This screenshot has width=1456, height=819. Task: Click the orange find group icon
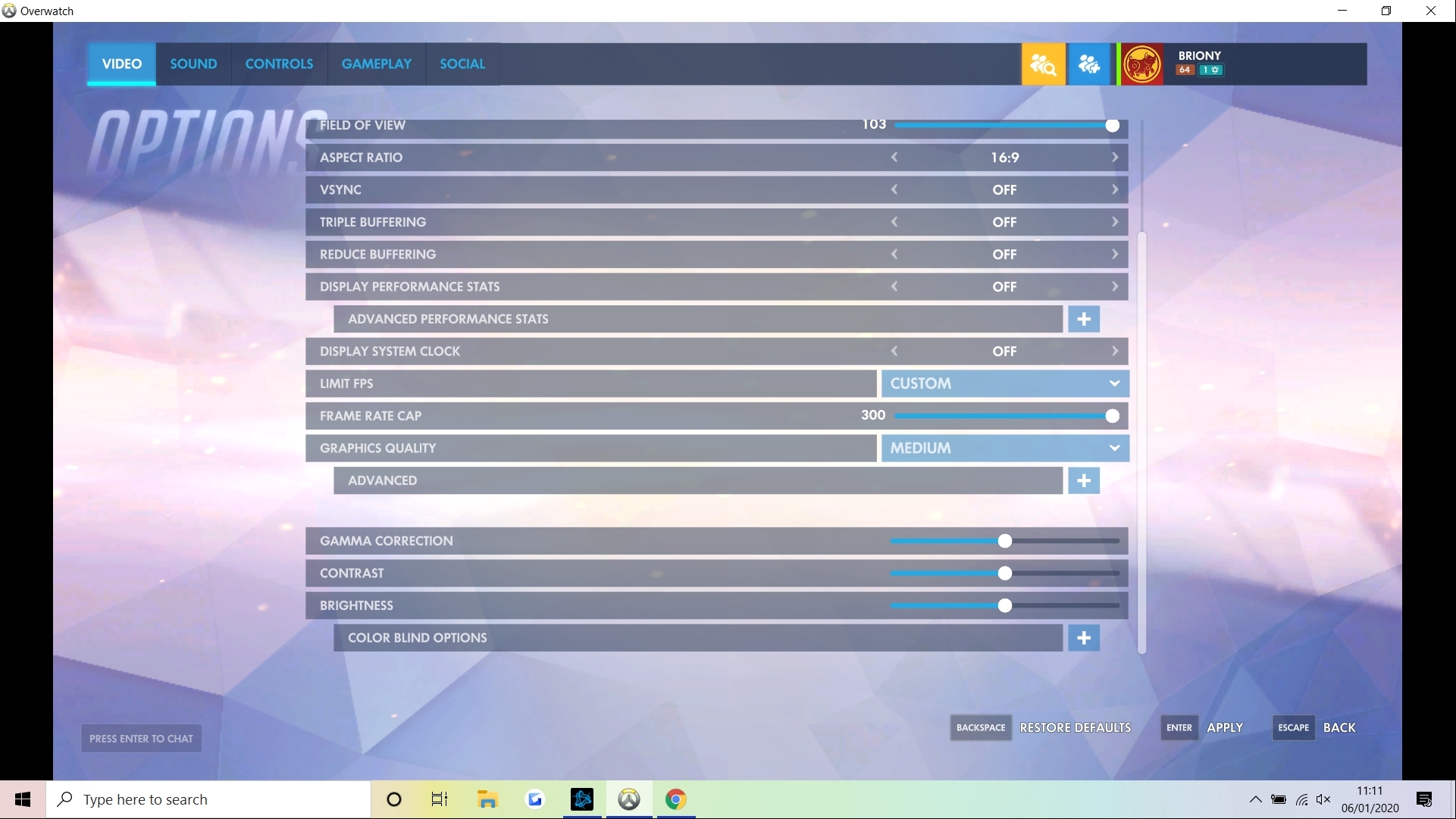pyautogui.click(x=1043, y=64)
